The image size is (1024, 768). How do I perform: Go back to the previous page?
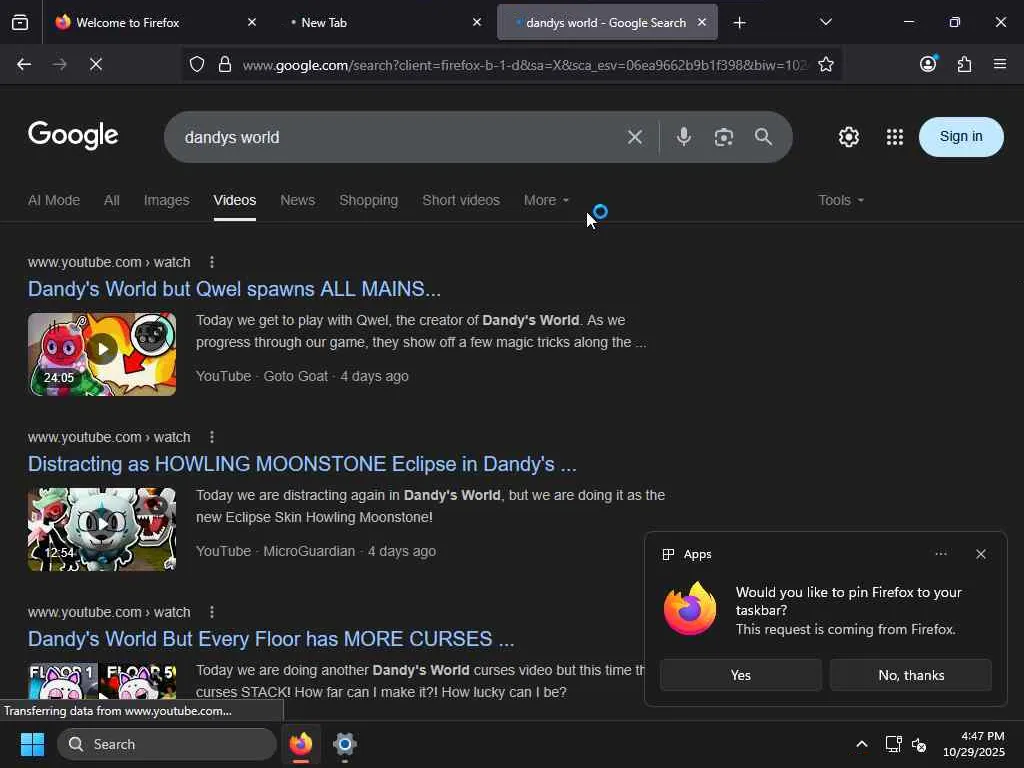click(x=24, y=64)
